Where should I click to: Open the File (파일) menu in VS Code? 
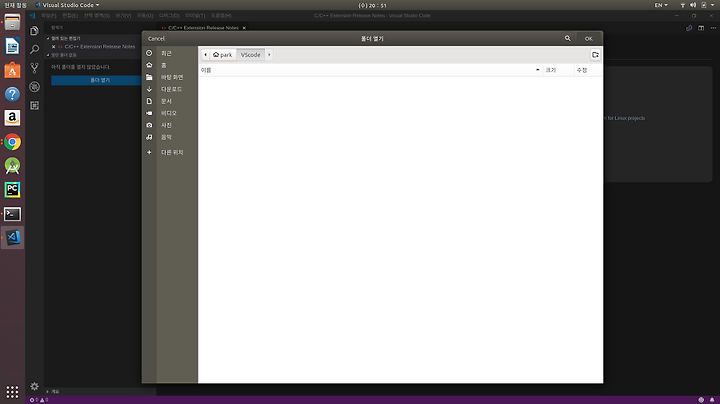(49, 16)
